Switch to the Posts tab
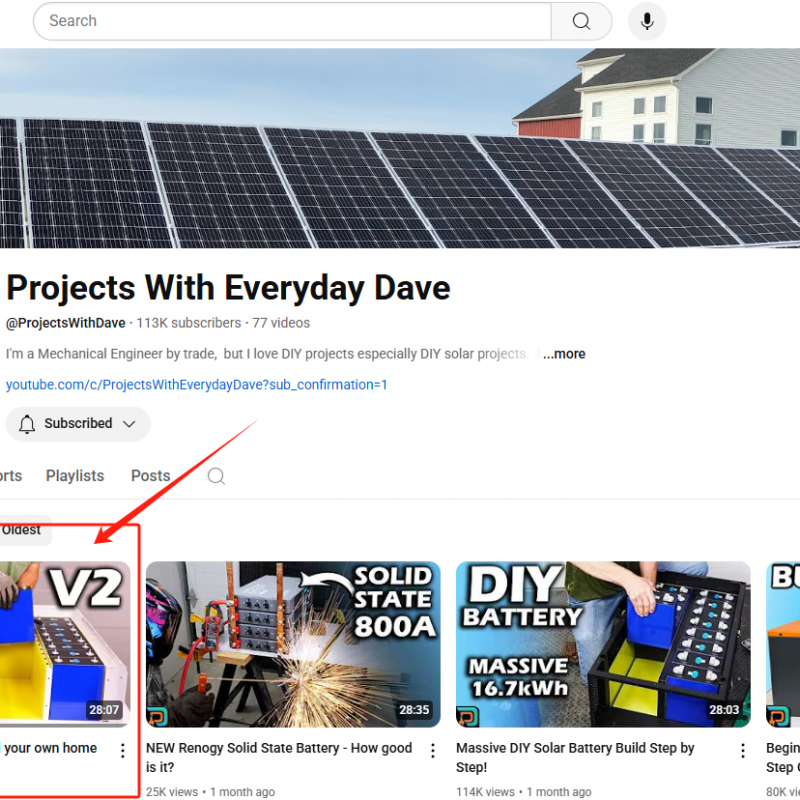The height and width of the screenshot is (800, 800). [151, 476]
